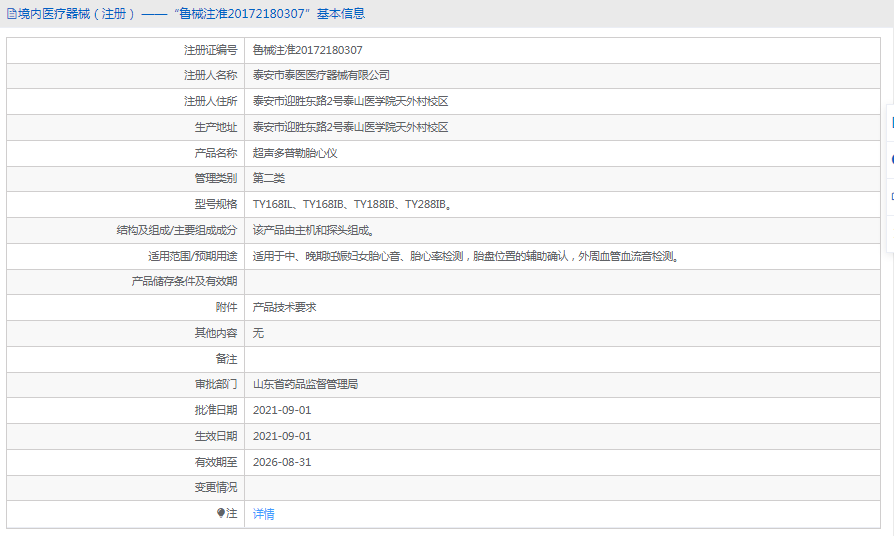Screen dimensions: 894x536
Task: Select the 产品储存条件及有效期 label
Action: coord(184,281)
